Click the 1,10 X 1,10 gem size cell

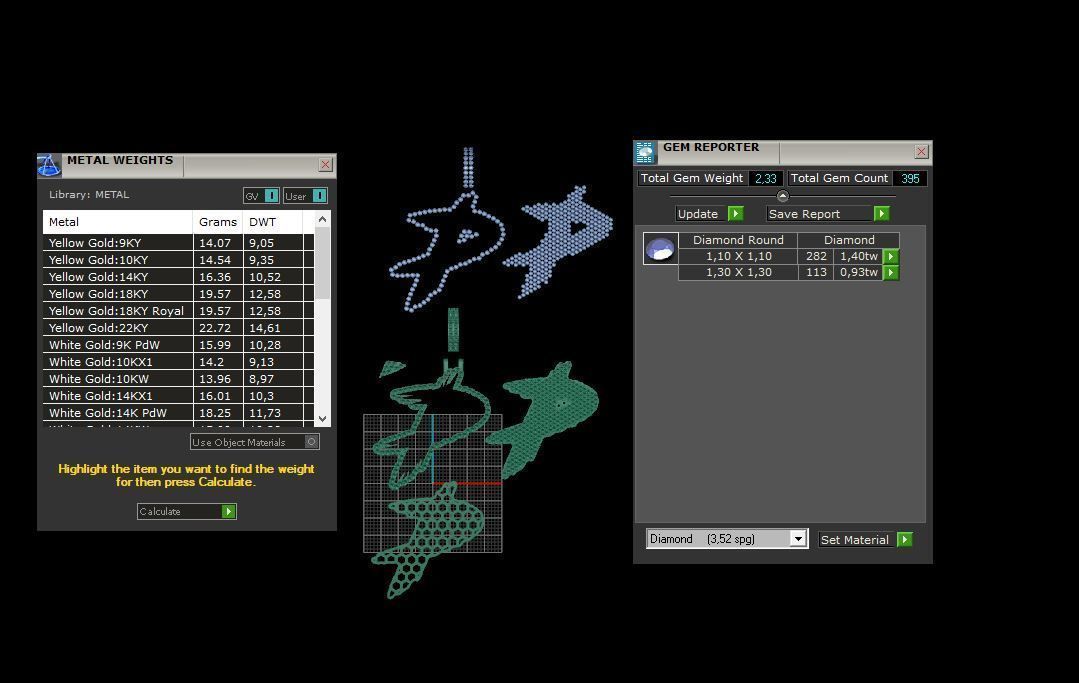pos(738,257)
